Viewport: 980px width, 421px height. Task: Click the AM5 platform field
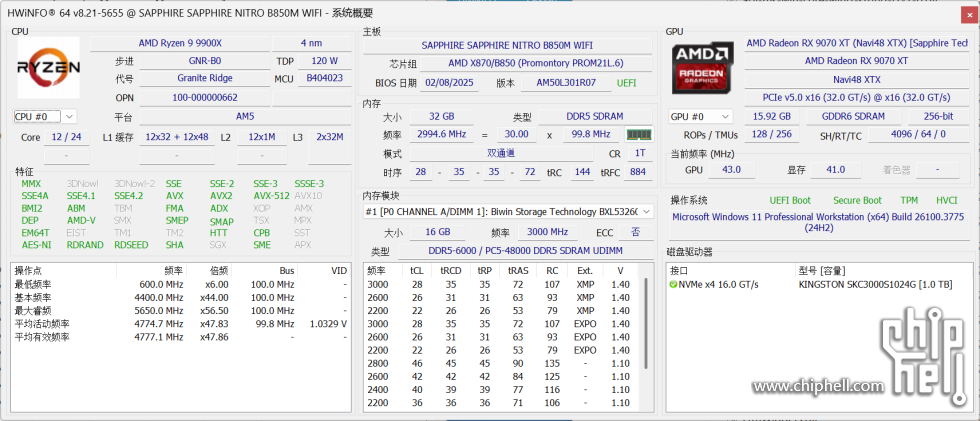tap(244, 116)
